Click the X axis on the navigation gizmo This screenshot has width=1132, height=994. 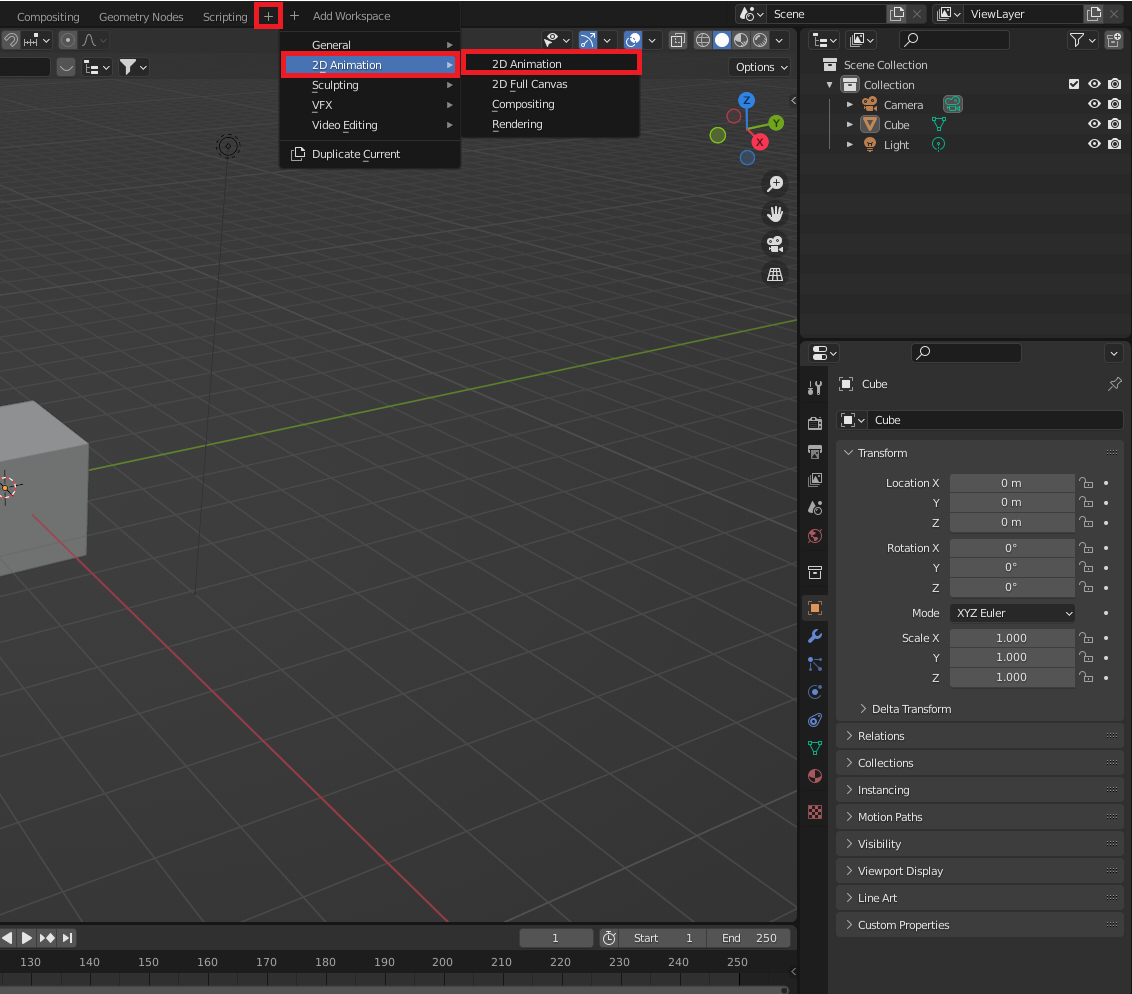[759, 142]
